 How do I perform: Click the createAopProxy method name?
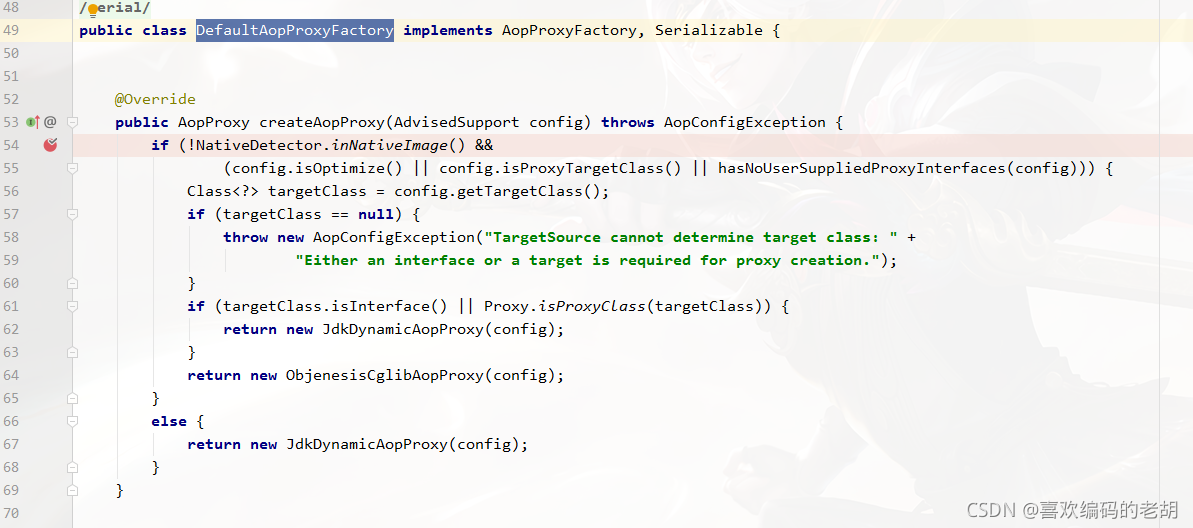[323, 122]
